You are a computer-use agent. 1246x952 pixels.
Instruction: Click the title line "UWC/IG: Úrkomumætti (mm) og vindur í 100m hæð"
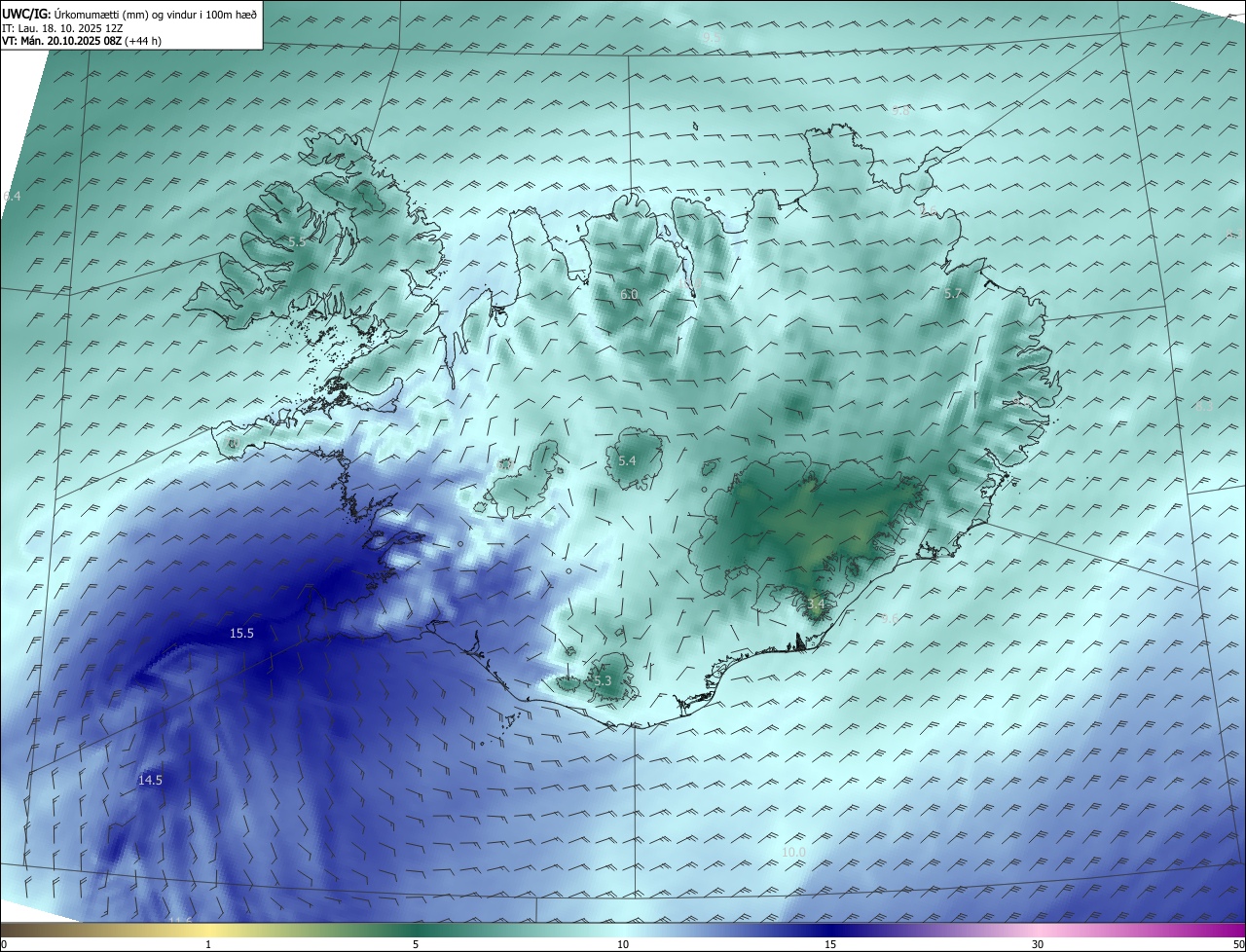pos(129,13)
